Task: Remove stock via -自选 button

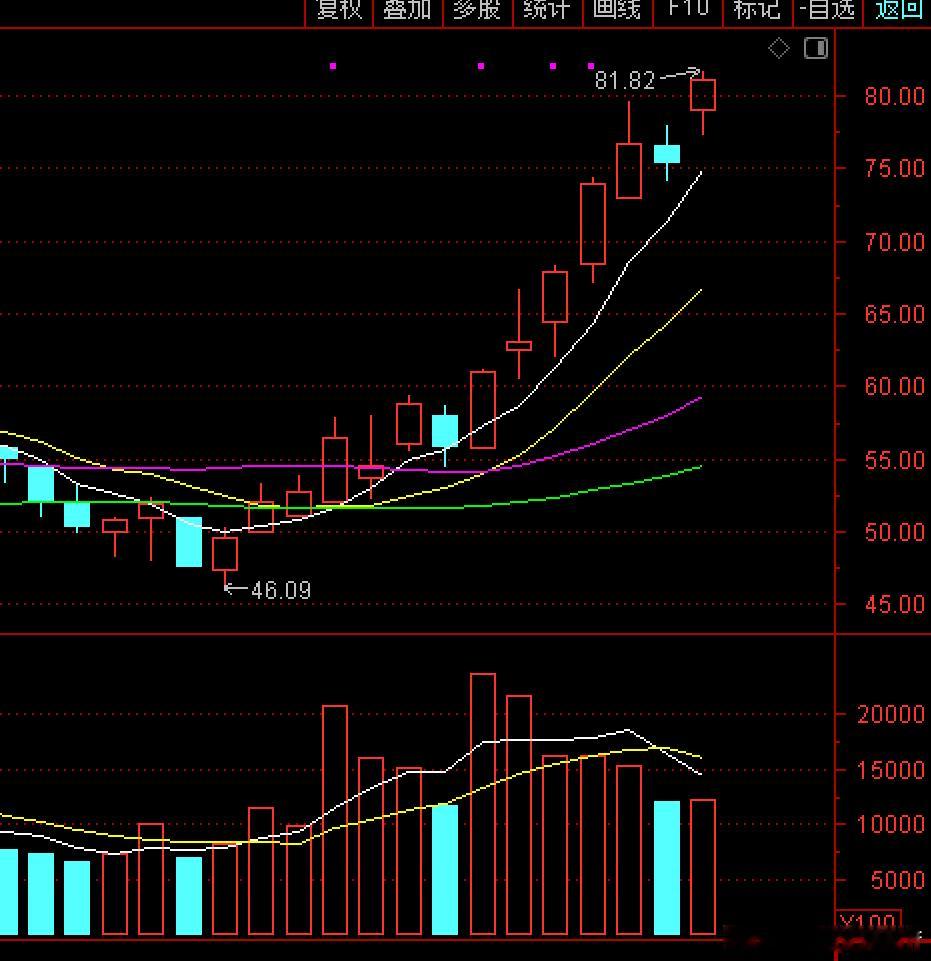Action: click(827, 10)
